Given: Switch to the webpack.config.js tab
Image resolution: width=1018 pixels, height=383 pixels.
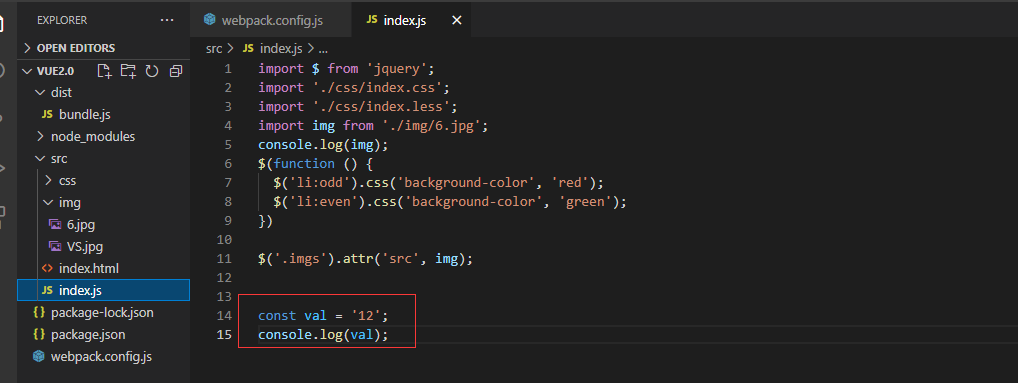Looking at the screenshot, I should [x=272, y=20].
